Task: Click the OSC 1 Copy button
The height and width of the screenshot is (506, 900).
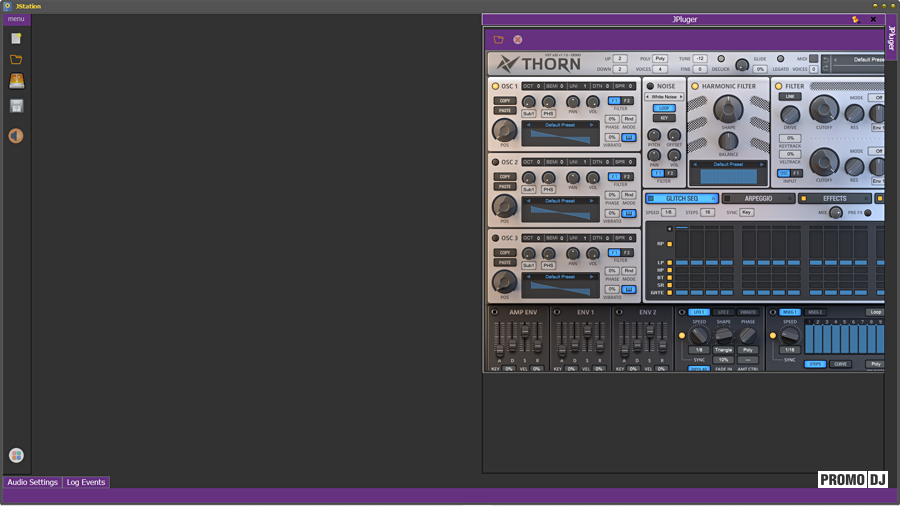Action: (x=505, y=100)
